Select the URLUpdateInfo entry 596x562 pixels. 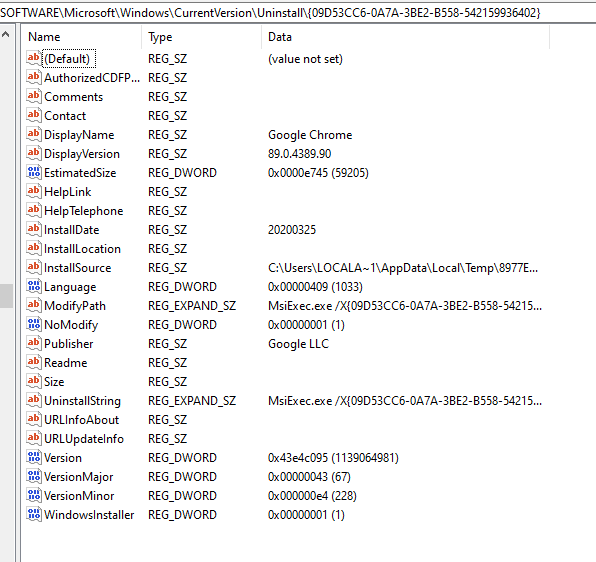84,439
